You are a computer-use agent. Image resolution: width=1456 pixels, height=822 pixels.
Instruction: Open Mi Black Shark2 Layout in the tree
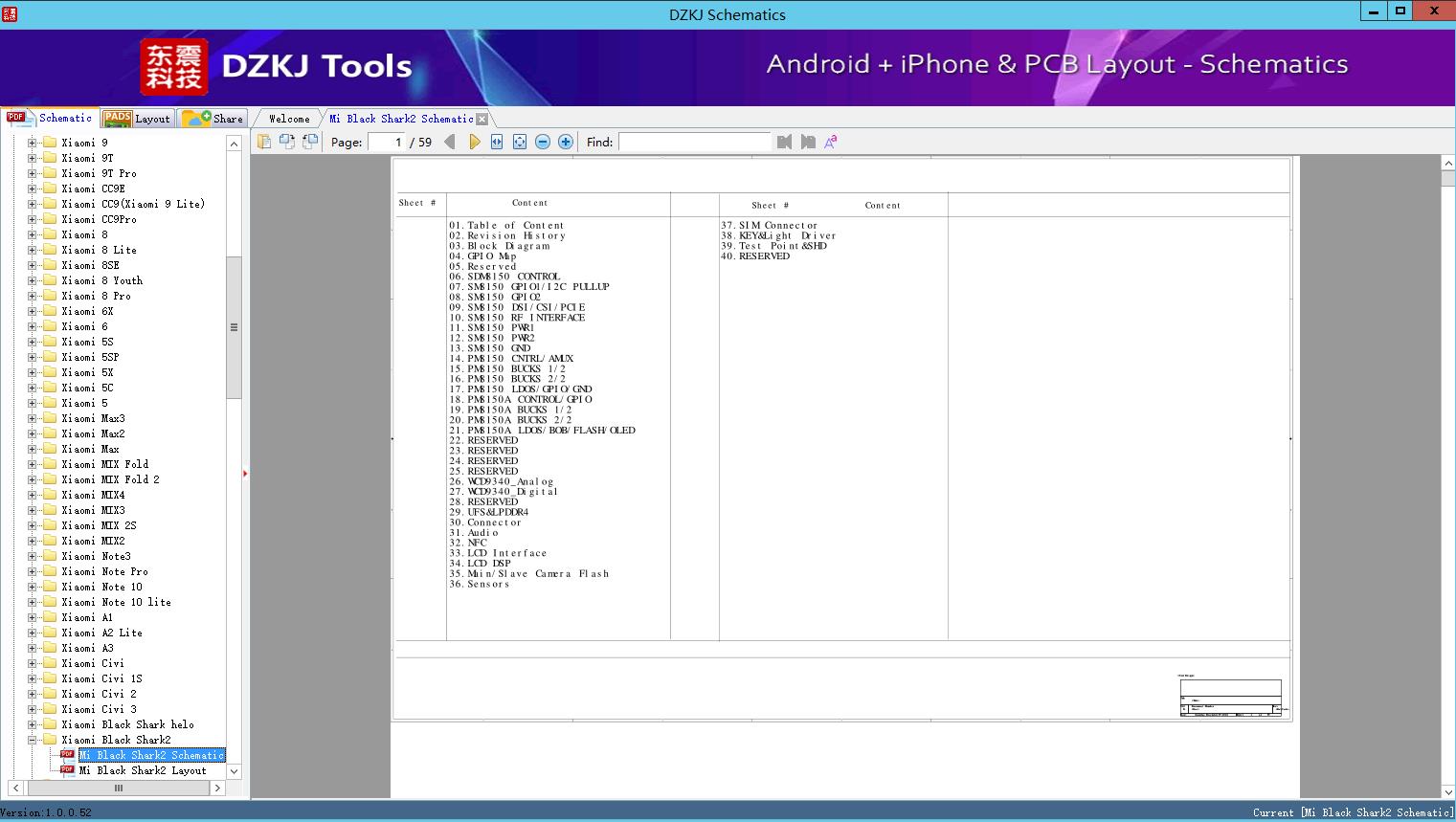click(x=143, y=770)
